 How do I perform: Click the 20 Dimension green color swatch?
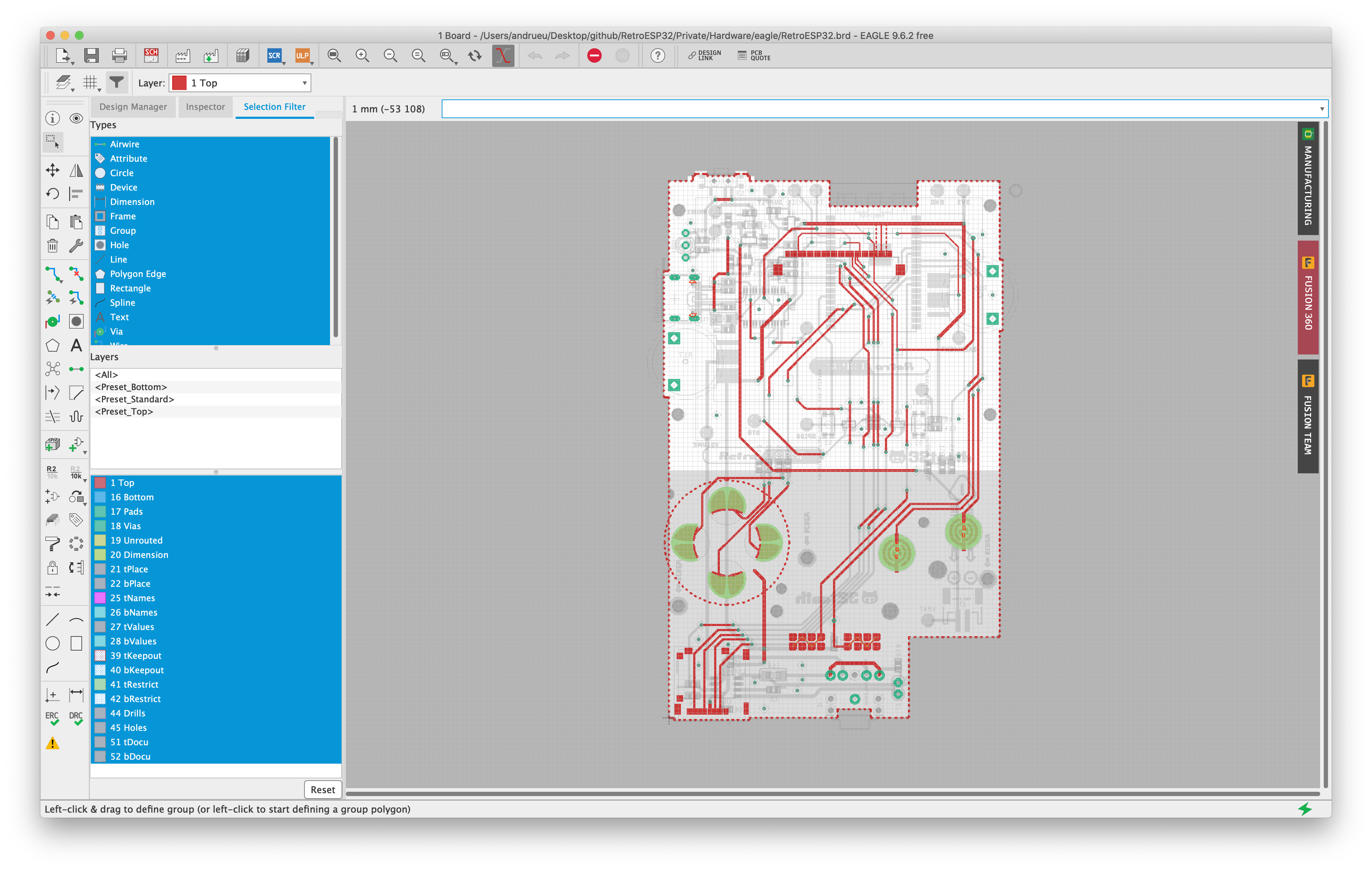click(x=100, y=555)
